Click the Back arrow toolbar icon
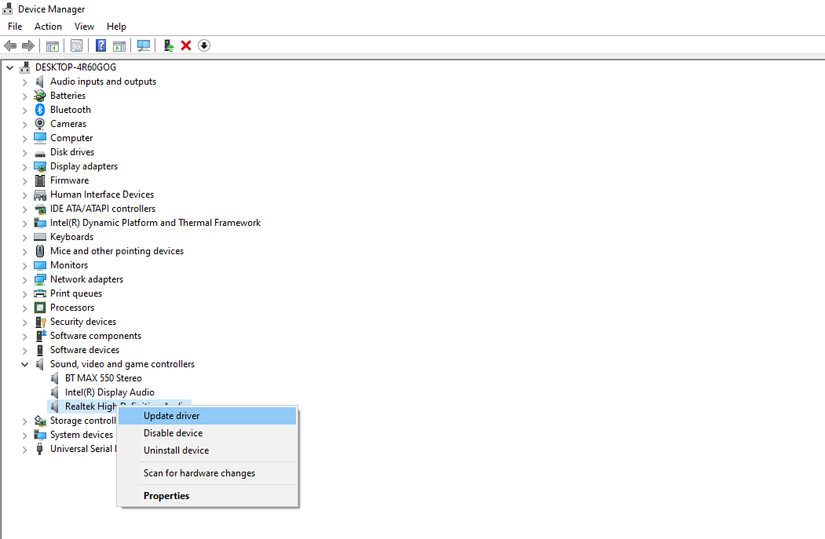Viewport: 825px width, 539px height. point(10,46)
